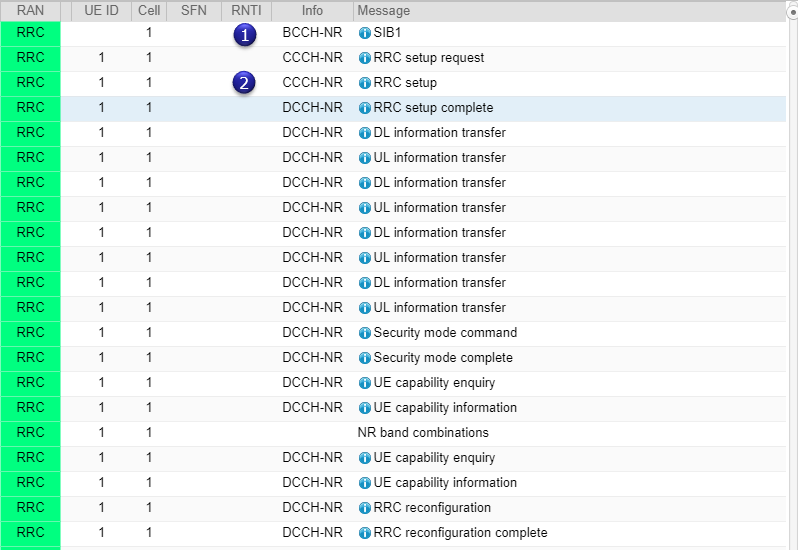Viewport: 798px width, 550px height.
Task: Select the RRC reconfiguration message row
Action: (x=393, y=508)
